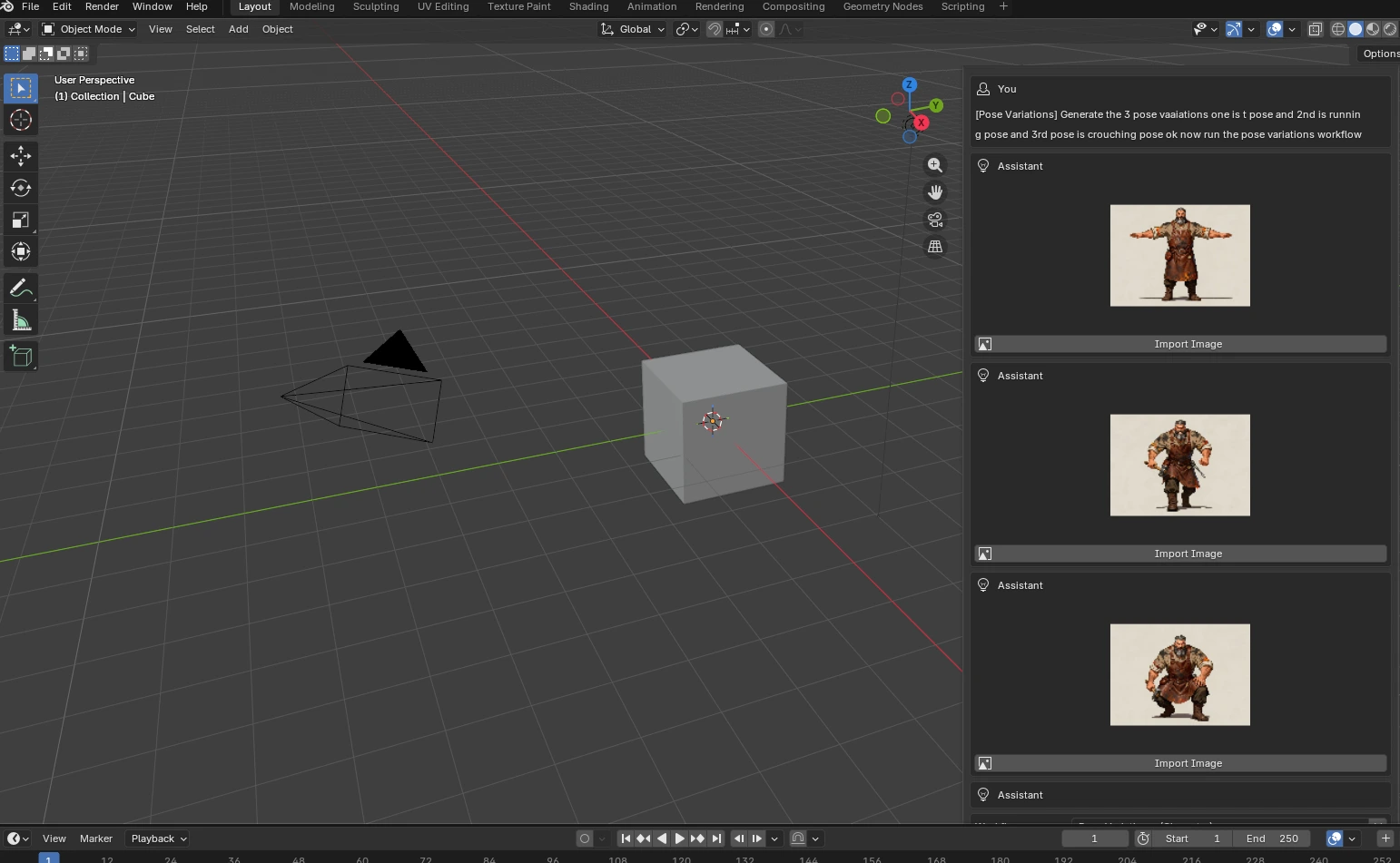Open the Blender logo menu
This screenshot has height=863, width=1400.
8,6
